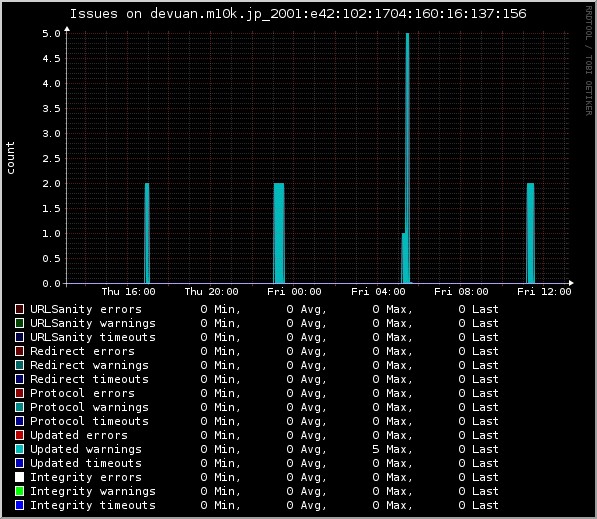Click the Fri 08:00 time axis label

(x=461, y=292)
